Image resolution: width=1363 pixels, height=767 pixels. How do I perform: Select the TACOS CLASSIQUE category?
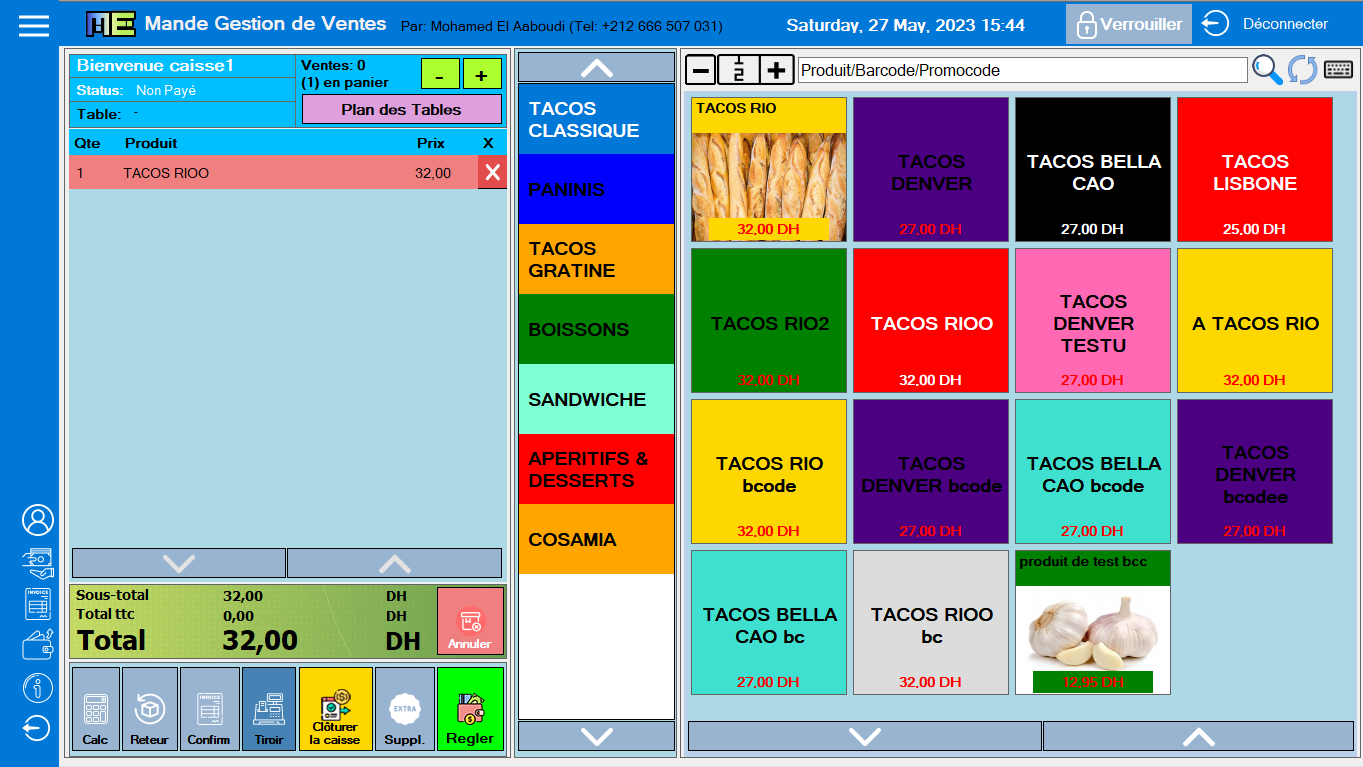coord(596,119)
